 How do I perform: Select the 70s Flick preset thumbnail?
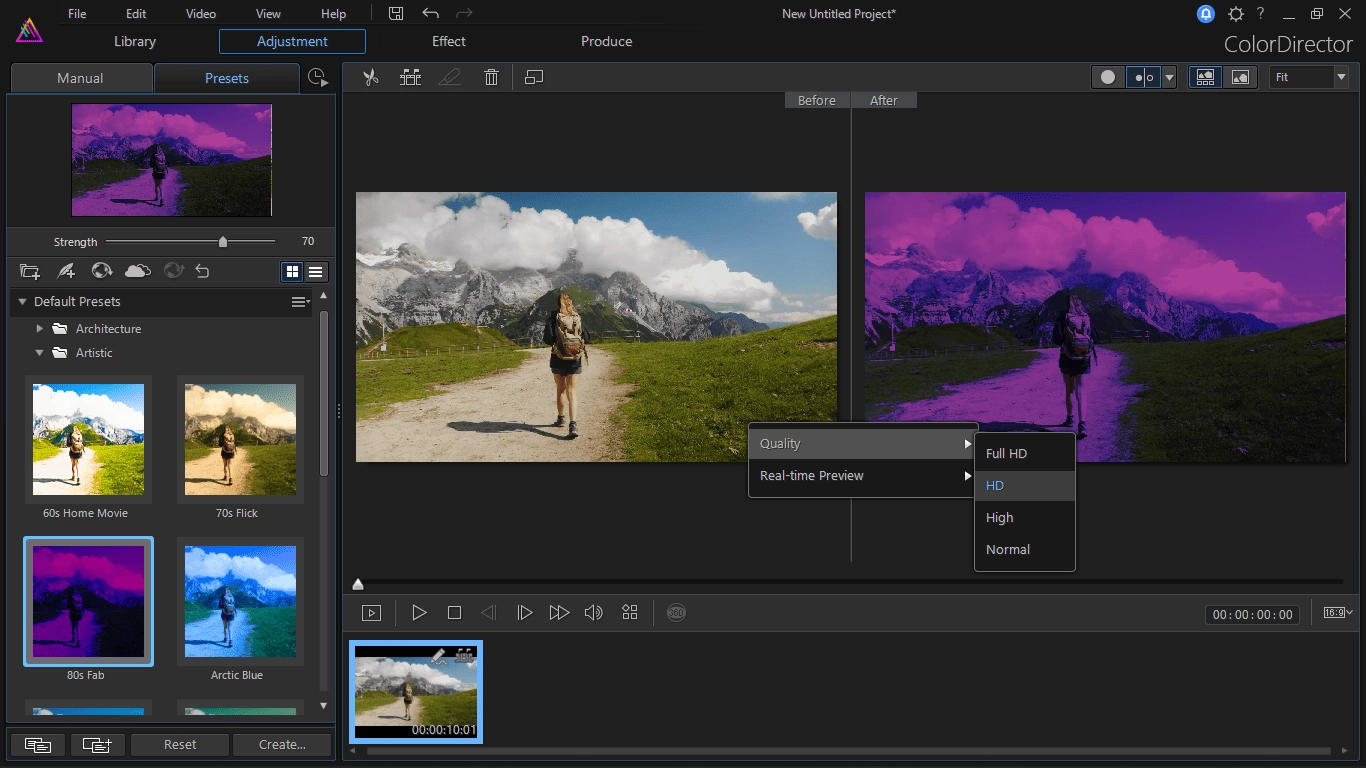tap(240, 440)
